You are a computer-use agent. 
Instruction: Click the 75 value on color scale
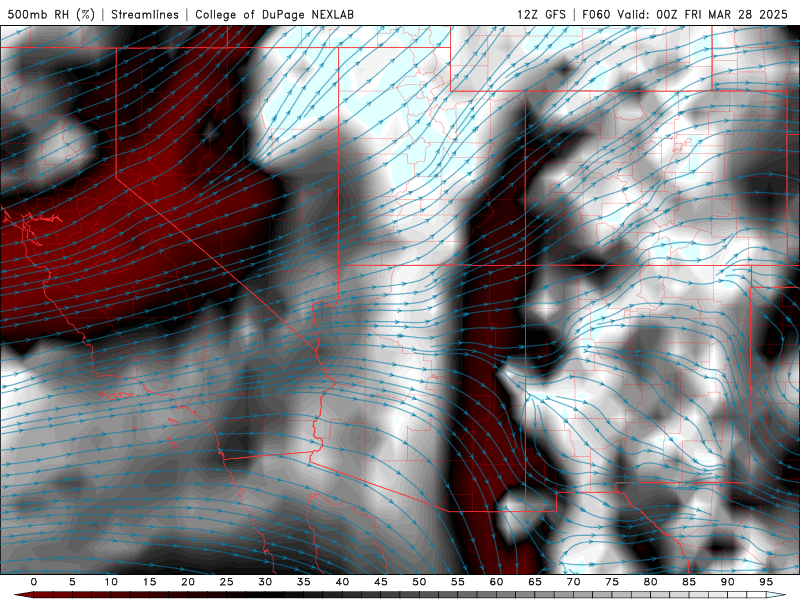(x=611, y=582)
